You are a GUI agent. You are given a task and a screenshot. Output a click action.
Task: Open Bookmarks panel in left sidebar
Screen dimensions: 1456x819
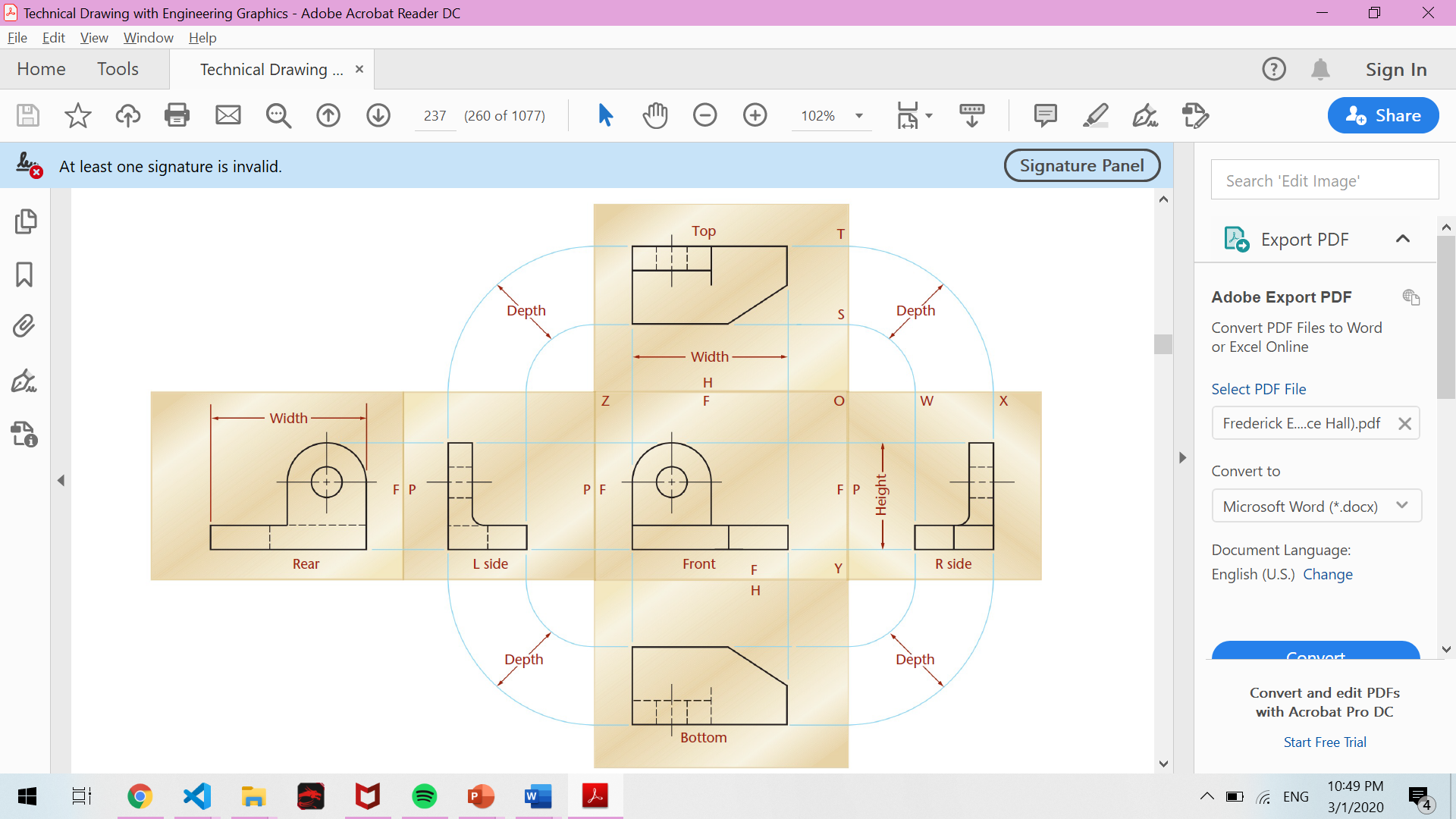pyautogui.click(x=24, y=275)
